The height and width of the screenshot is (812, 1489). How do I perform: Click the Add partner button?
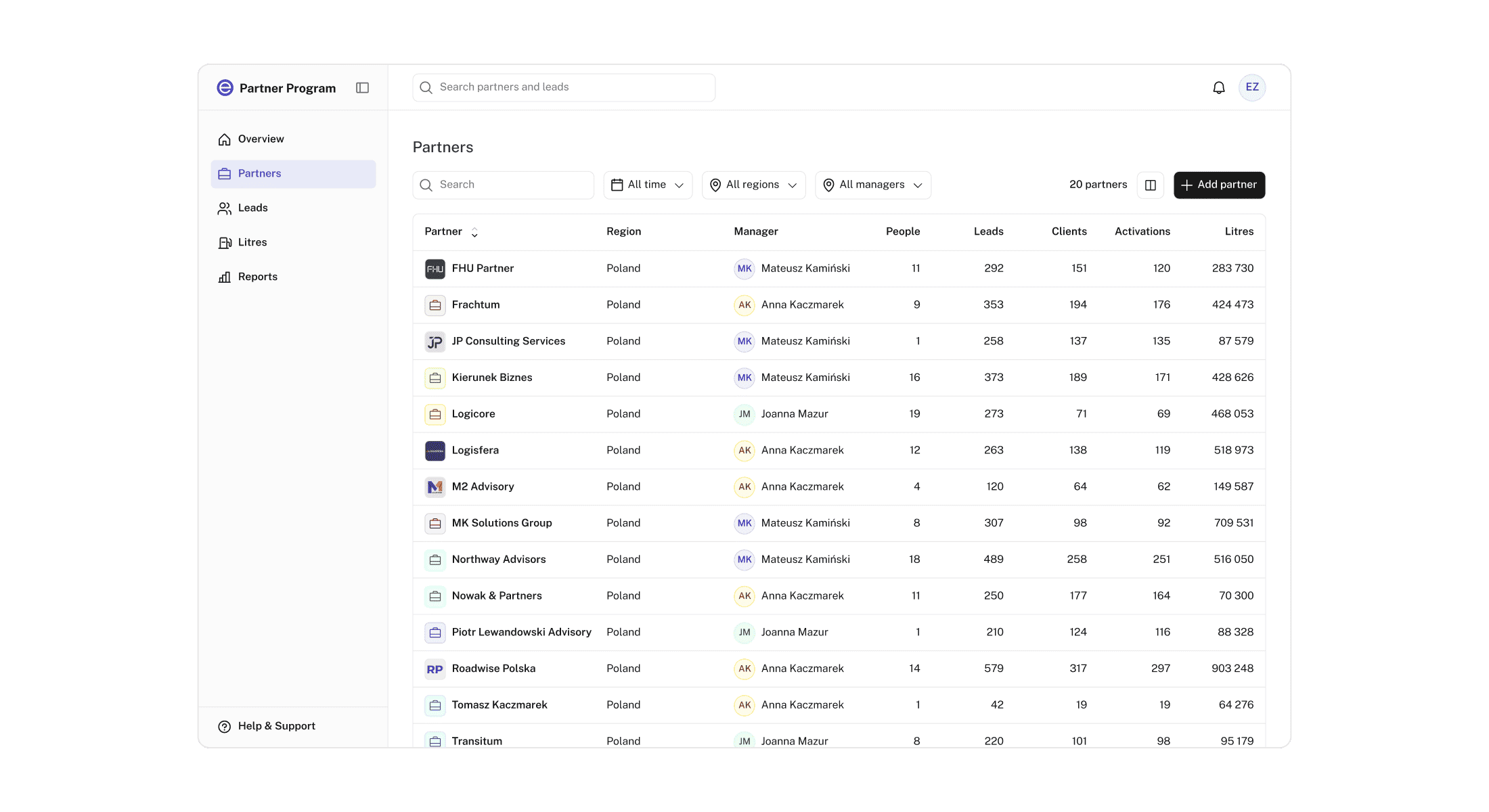(1218, 185)
